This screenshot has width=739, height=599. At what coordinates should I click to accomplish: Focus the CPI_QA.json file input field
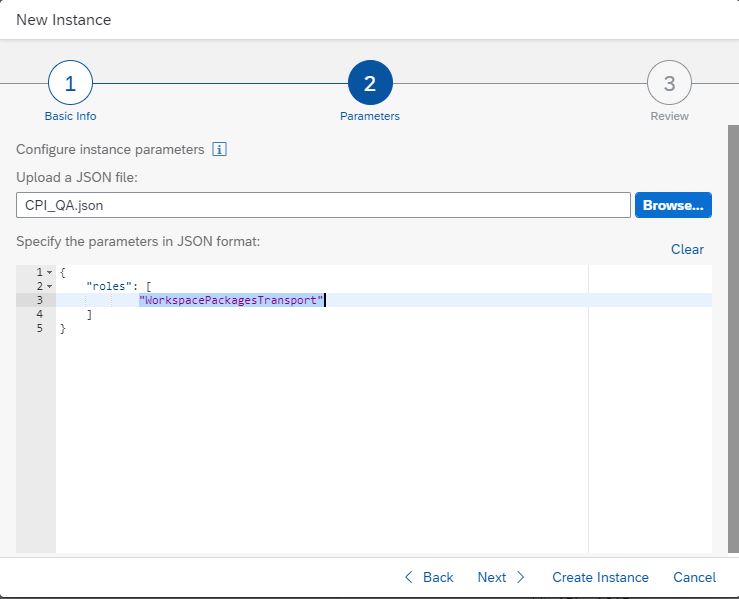point(323,205)
